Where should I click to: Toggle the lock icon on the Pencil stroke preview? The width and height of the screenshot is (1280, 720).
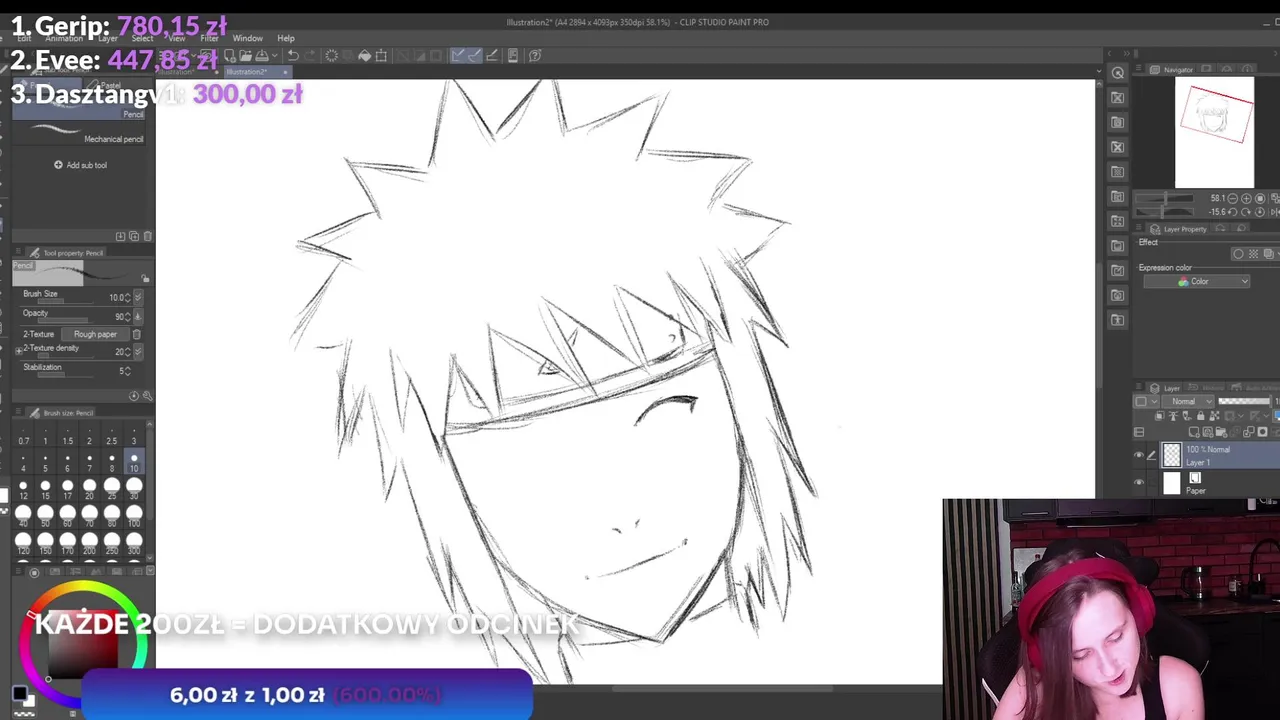(145, 279)
